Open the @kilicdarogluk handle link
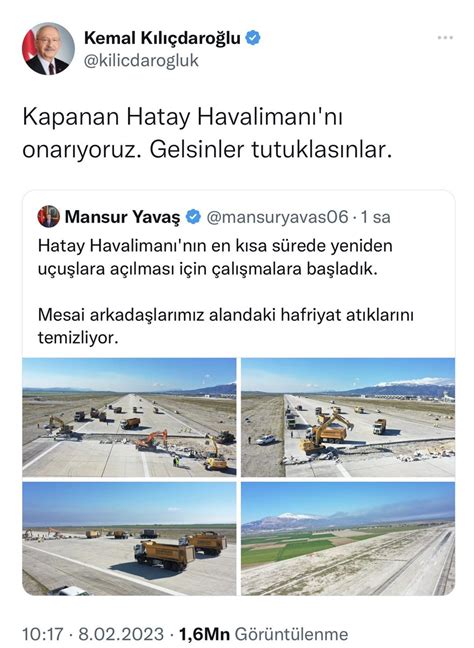The width and height of the screenshot is (474, 648). pos(141,61)
